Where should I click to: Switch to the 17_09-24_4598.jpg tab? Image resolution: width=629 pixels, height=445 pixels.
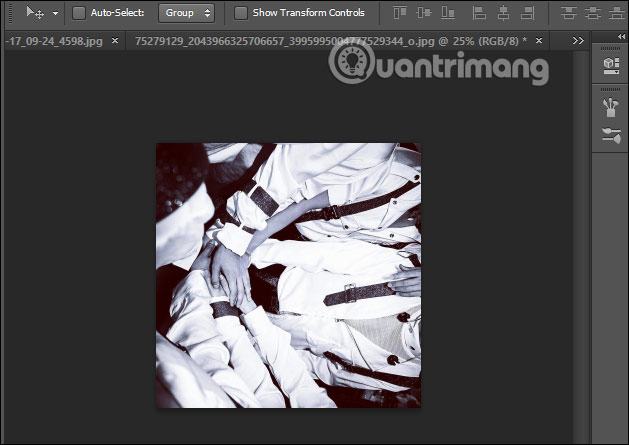coord(55,41)
